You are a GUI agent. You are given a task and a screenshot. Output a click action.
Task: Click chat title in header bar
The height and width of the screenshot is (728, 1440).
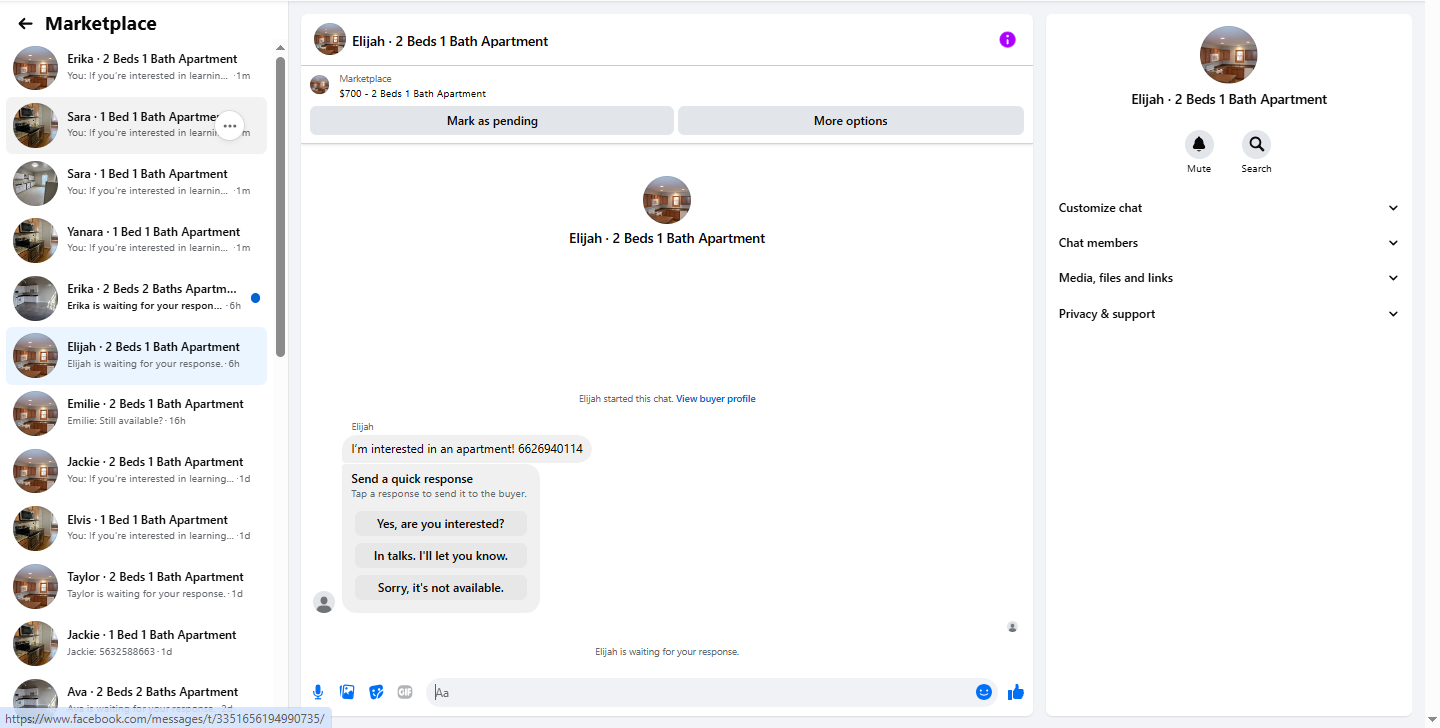pyautogui.click(x=450, y=41)
